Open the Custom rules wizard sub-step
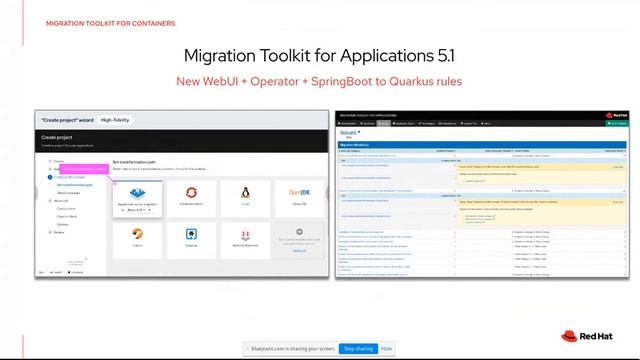The height and width of the screenshot is (360, 640). pos(66,209)
